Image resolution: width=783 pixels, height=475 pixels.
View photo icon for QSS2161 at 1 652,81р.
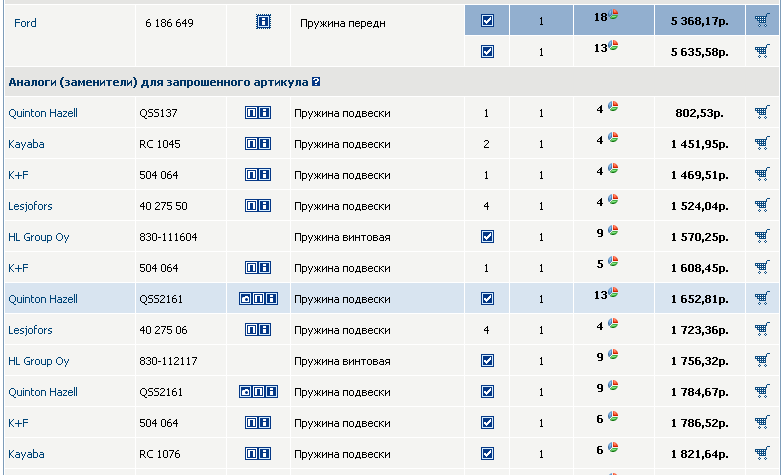coord(246,299)
